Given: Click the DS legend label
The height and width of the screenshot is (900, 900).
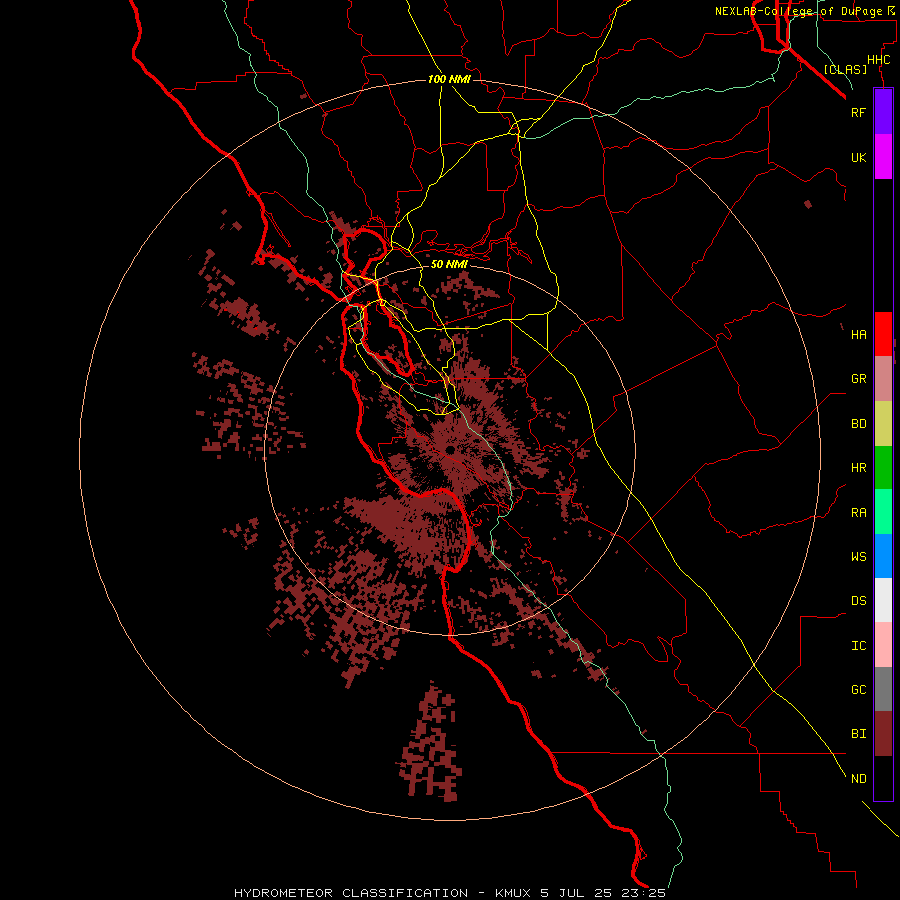Looking at the screenshot, I should click(x=858, y=601).
